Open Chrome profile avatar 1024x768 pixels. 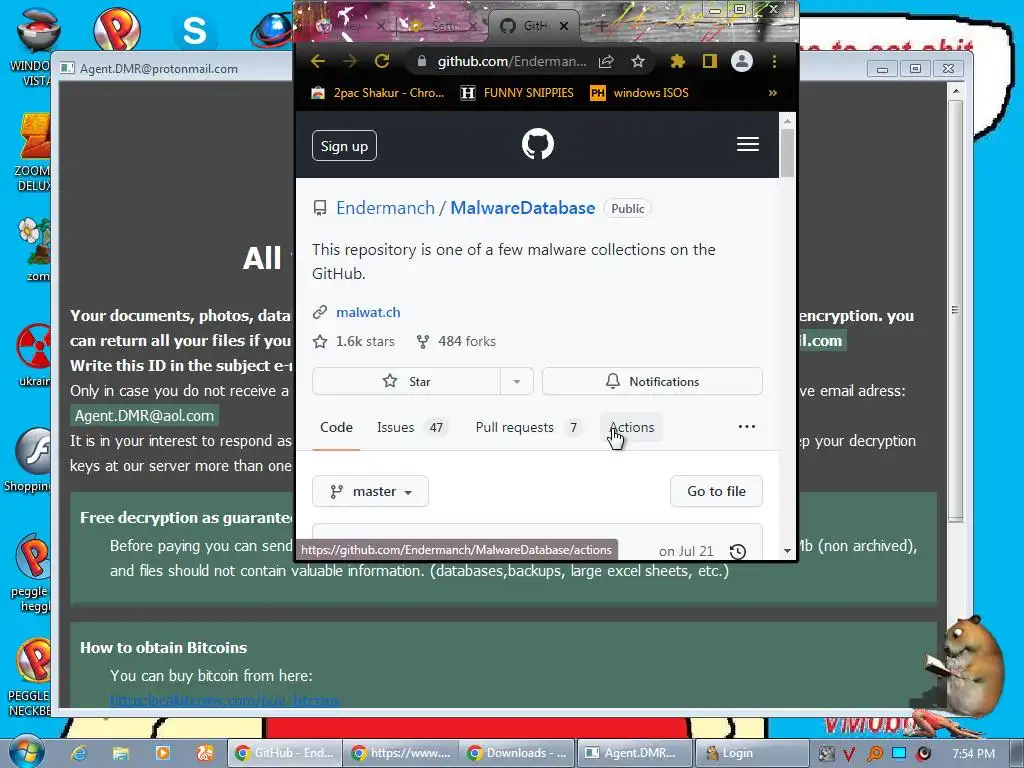tap(742, 61)
